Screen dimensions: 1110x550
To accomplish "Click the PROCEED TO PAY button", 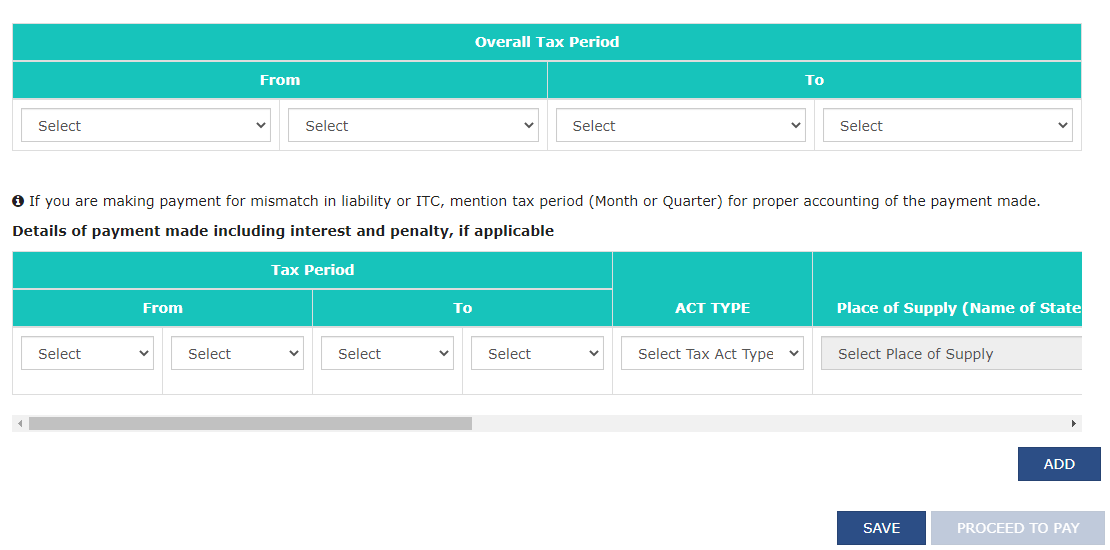I will [1017, 528].
